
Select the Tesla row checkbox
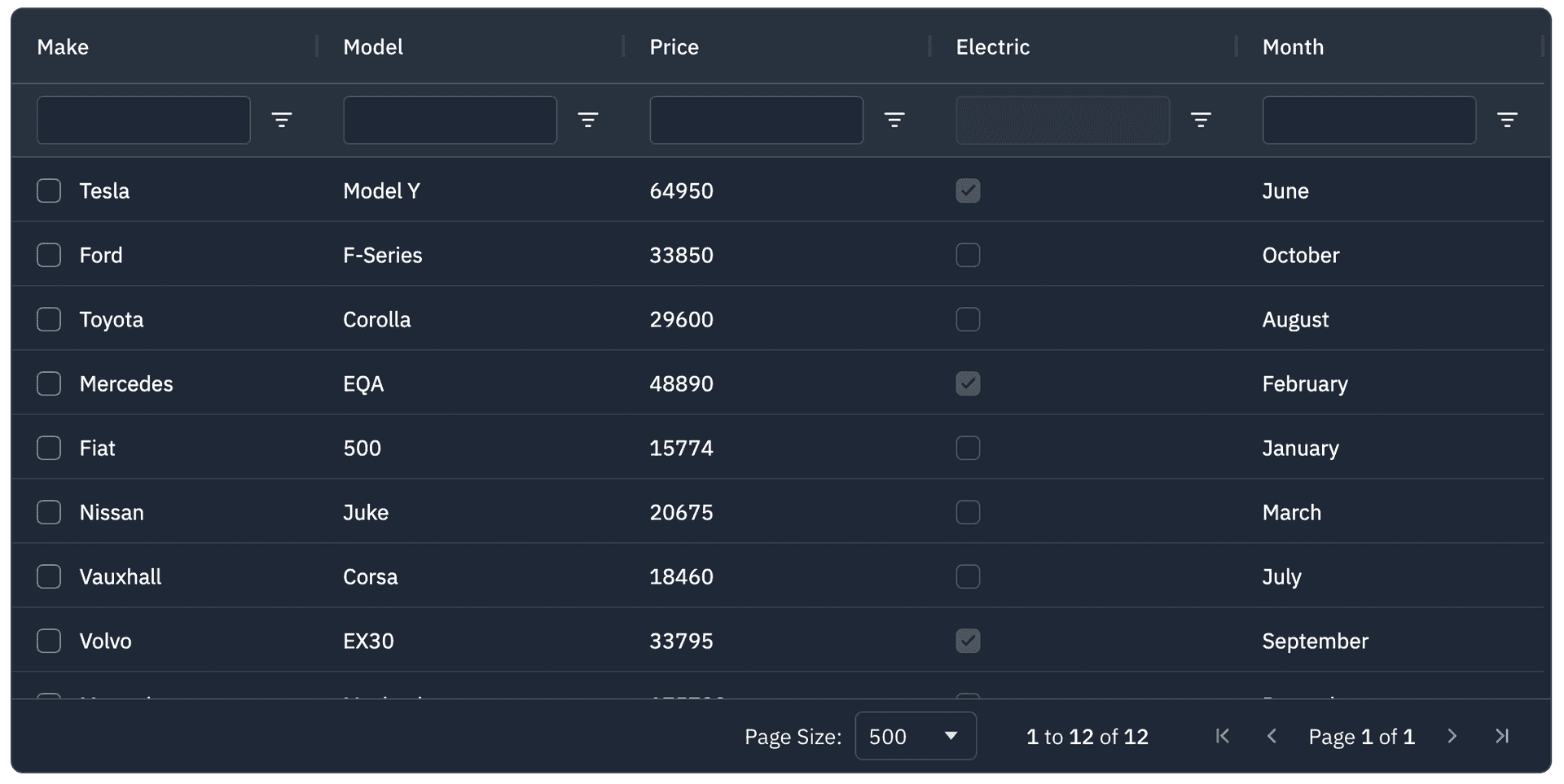pos(49,191)
